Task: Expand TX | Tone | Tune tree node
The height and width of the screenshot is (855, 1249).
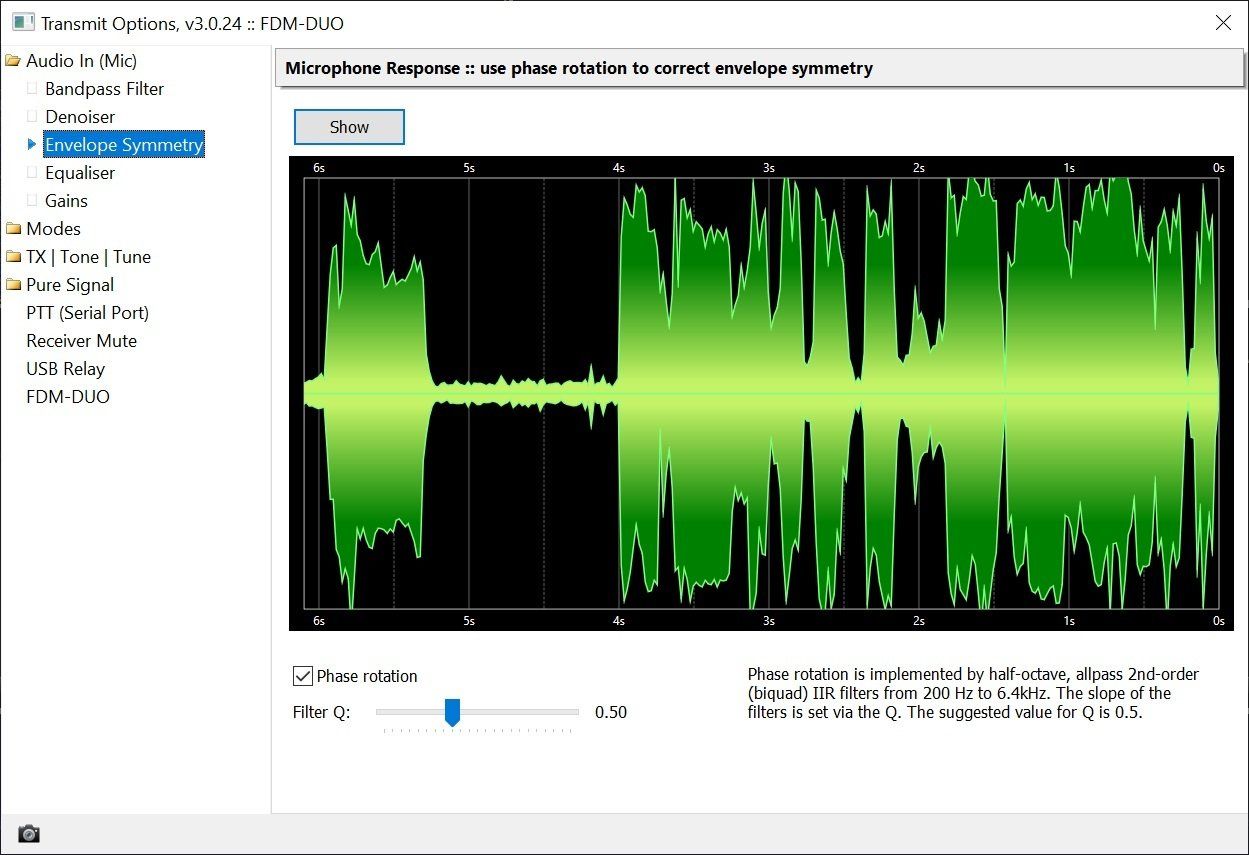Action: [x=88, y=257]
